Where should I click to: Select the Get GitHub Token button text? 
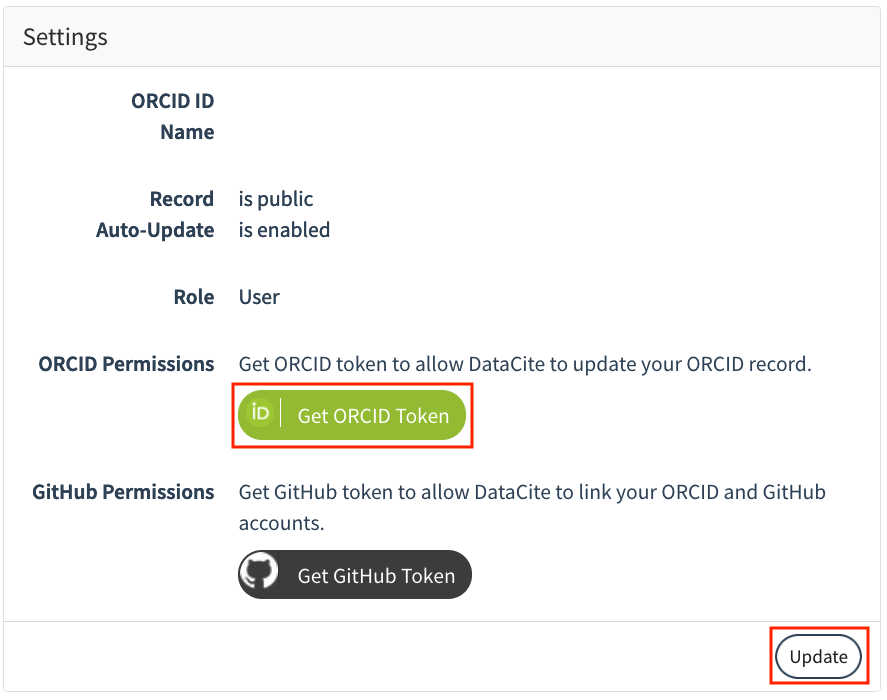click(x=376, y=576)
